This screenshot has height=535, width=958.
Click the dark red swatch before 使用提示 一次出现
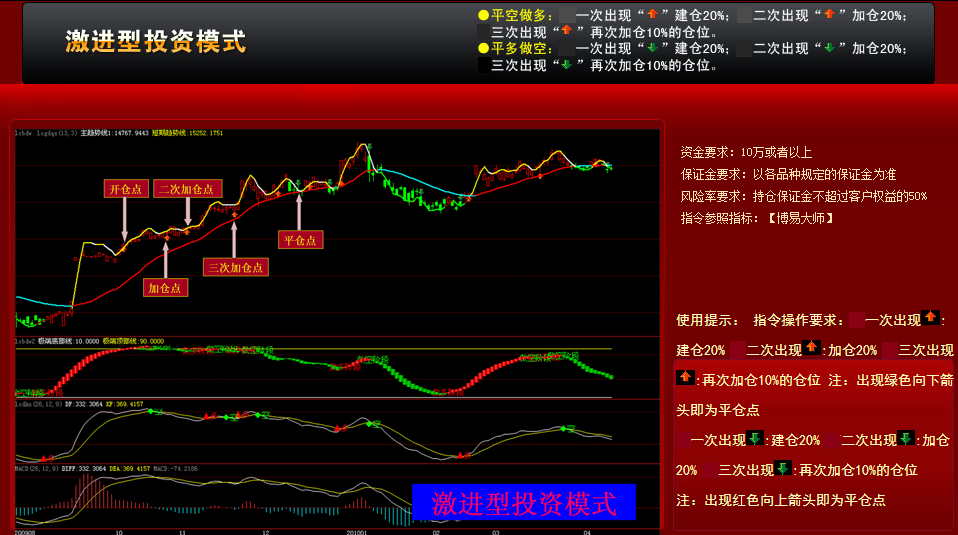[857, 320]
